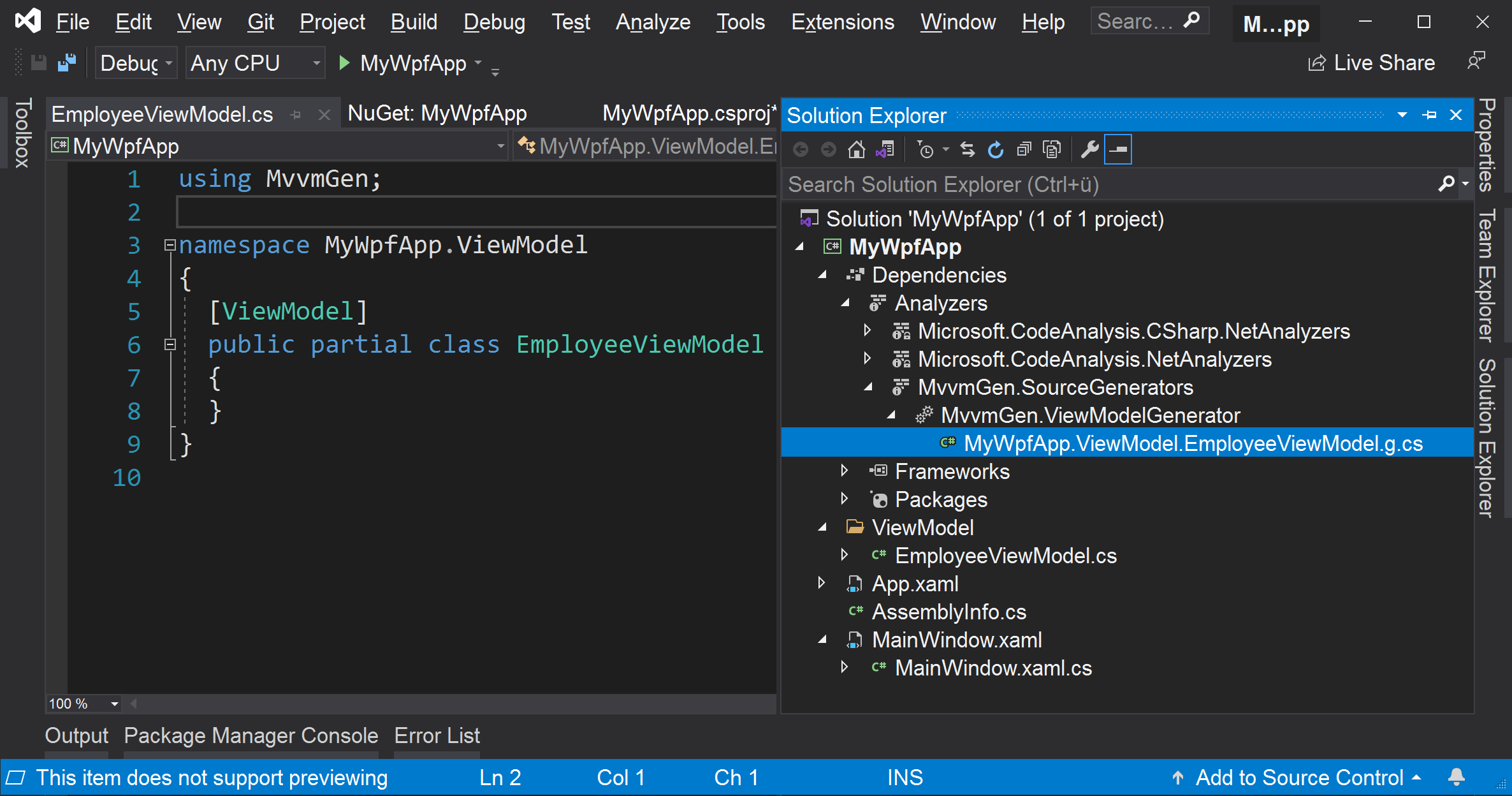Viewport: 1512px width, 796px height.
Task: Click Collapse All icon in Solution Explorer
Action: [1023, 150]
